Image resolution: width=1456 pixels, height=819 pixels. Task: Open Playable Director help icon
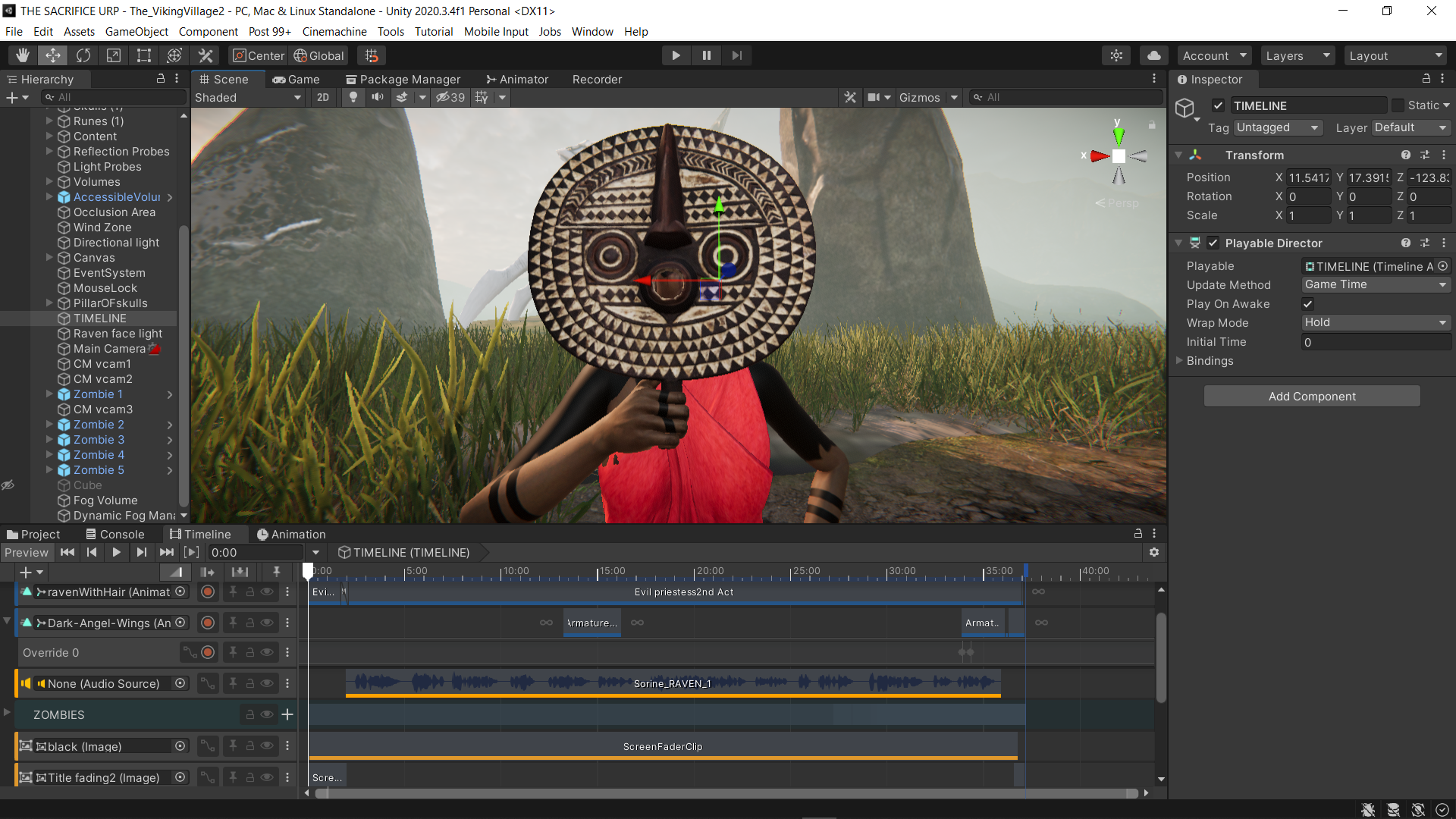[x=1406, y=243]
